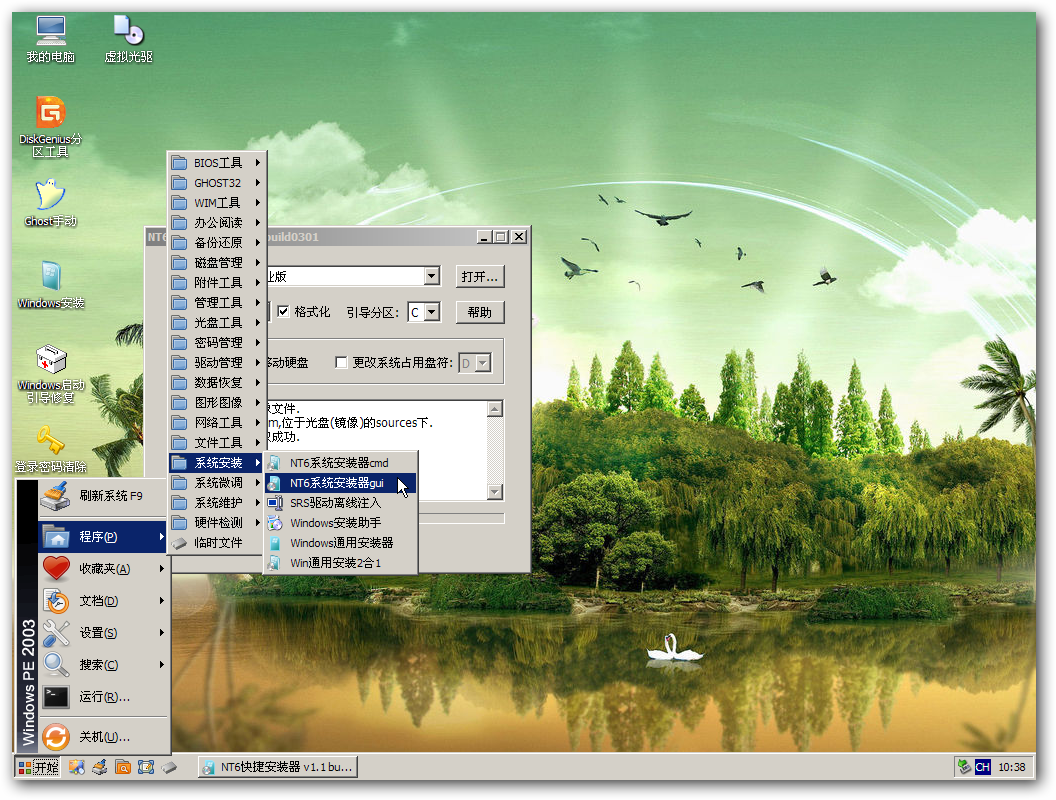Open the grayed D drive letter dropdown
1056x800 pixels.
click(x=482, y=363)
